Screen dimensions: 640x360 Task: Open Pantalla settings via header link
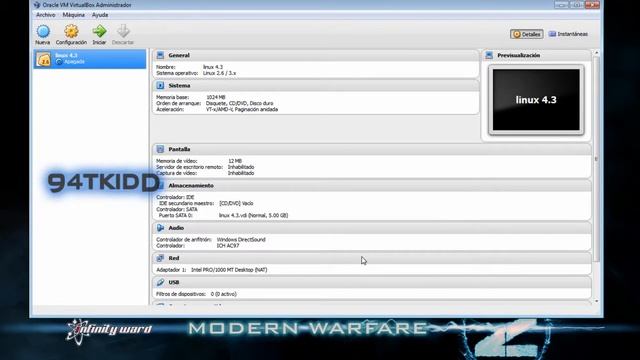pyautogui.click(x=179, y=149)
